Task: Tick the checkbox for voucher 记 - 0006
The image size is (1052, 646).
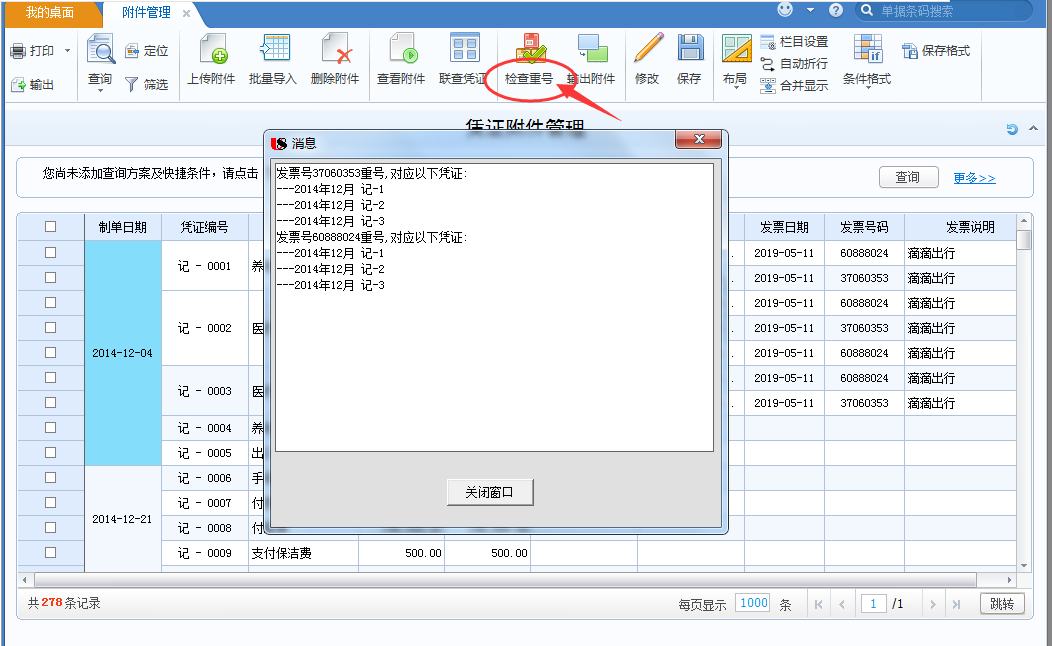Action: (x=51, y=478)
